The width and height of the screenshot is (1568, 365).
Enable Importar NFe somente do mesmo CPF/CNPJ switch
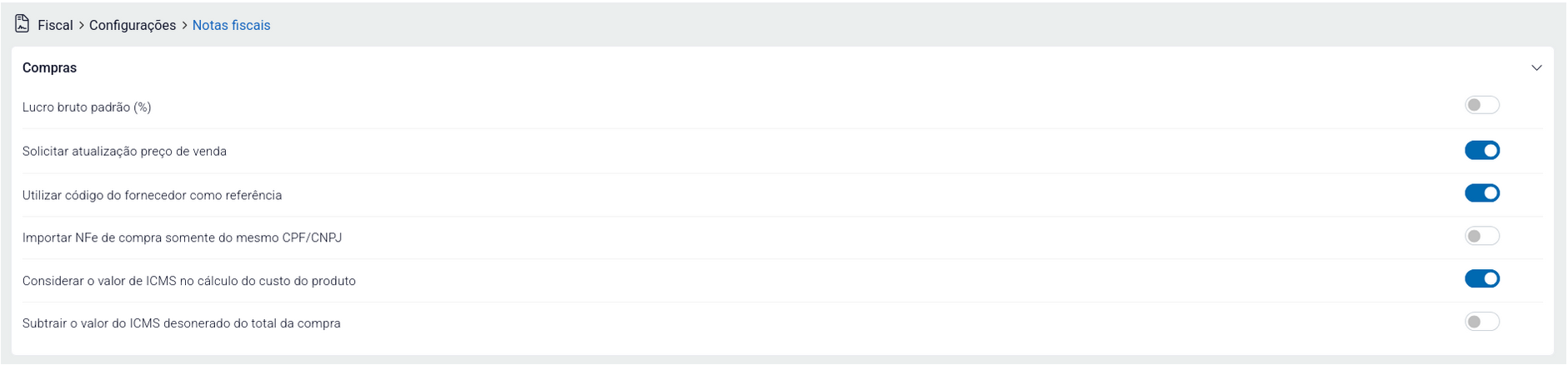click(1481, 237)
